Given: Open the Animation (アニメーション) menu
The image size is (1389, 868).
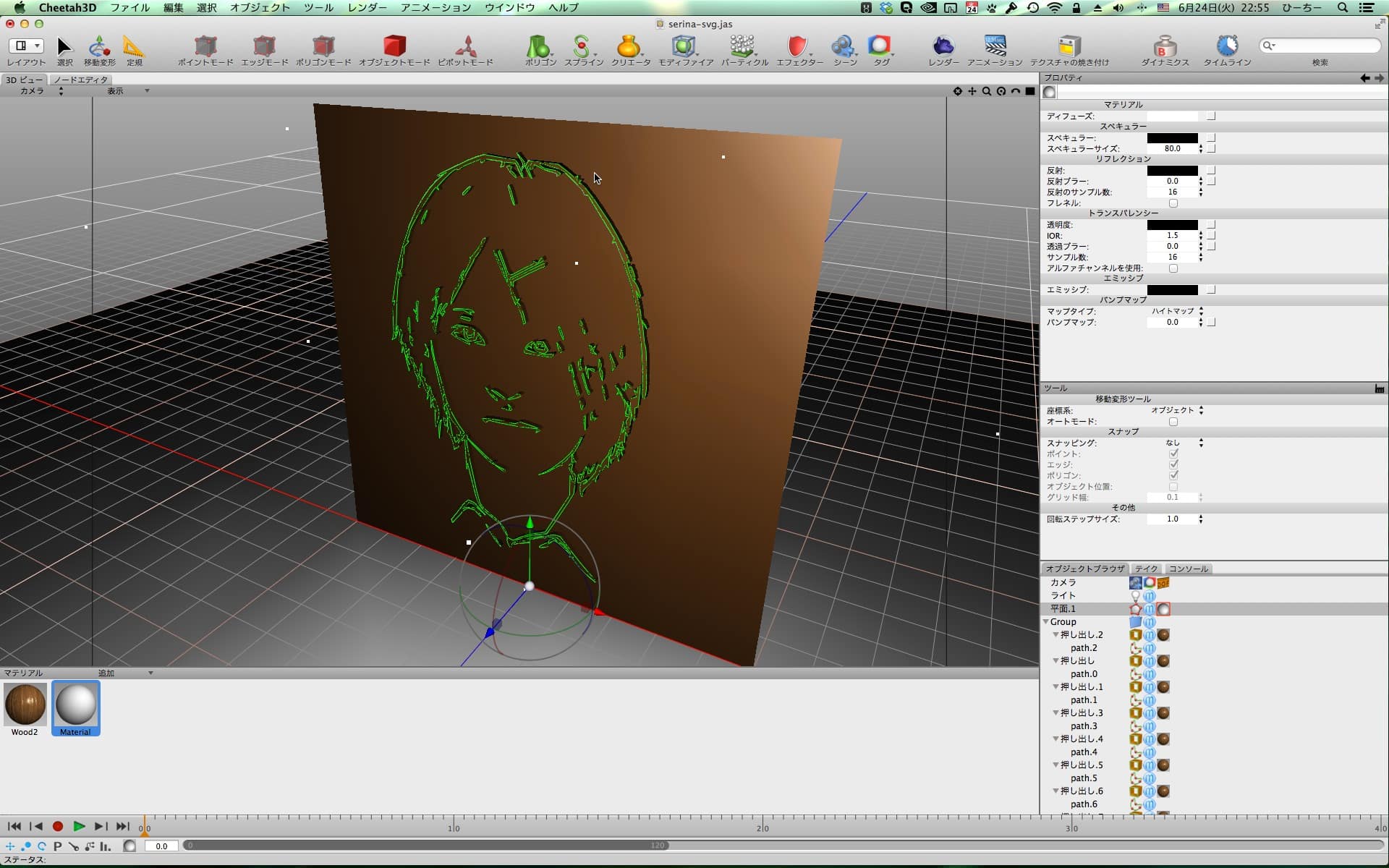Looking at the screenshot, I should (x=436, y=7).
